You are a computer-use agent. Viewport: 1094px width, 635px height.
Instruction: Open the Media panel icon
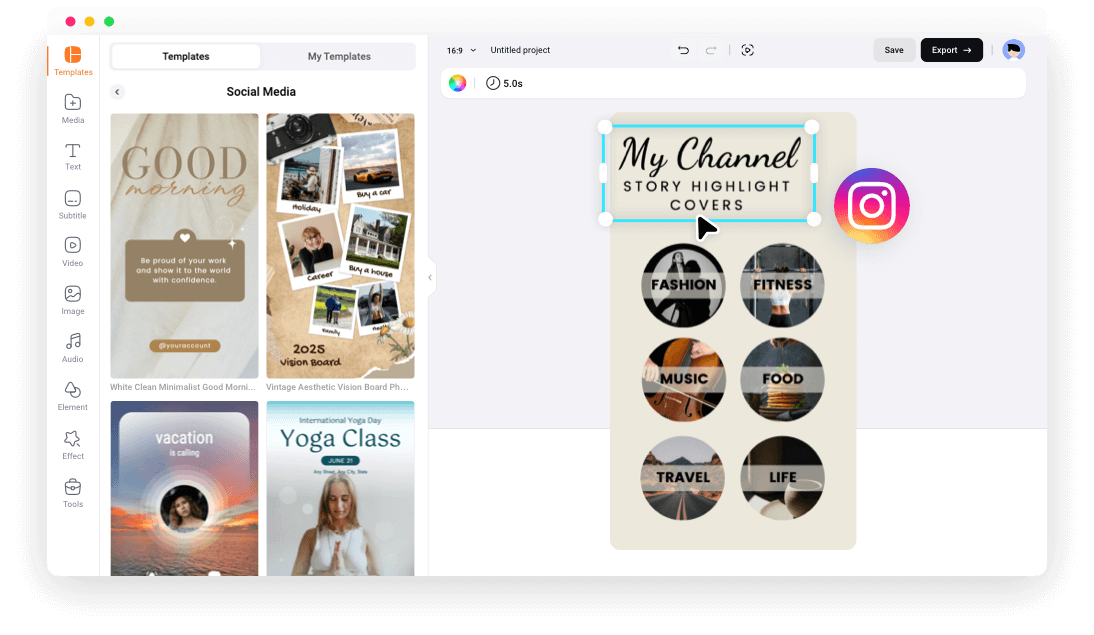pyautogui.click(x=73, y=102)
